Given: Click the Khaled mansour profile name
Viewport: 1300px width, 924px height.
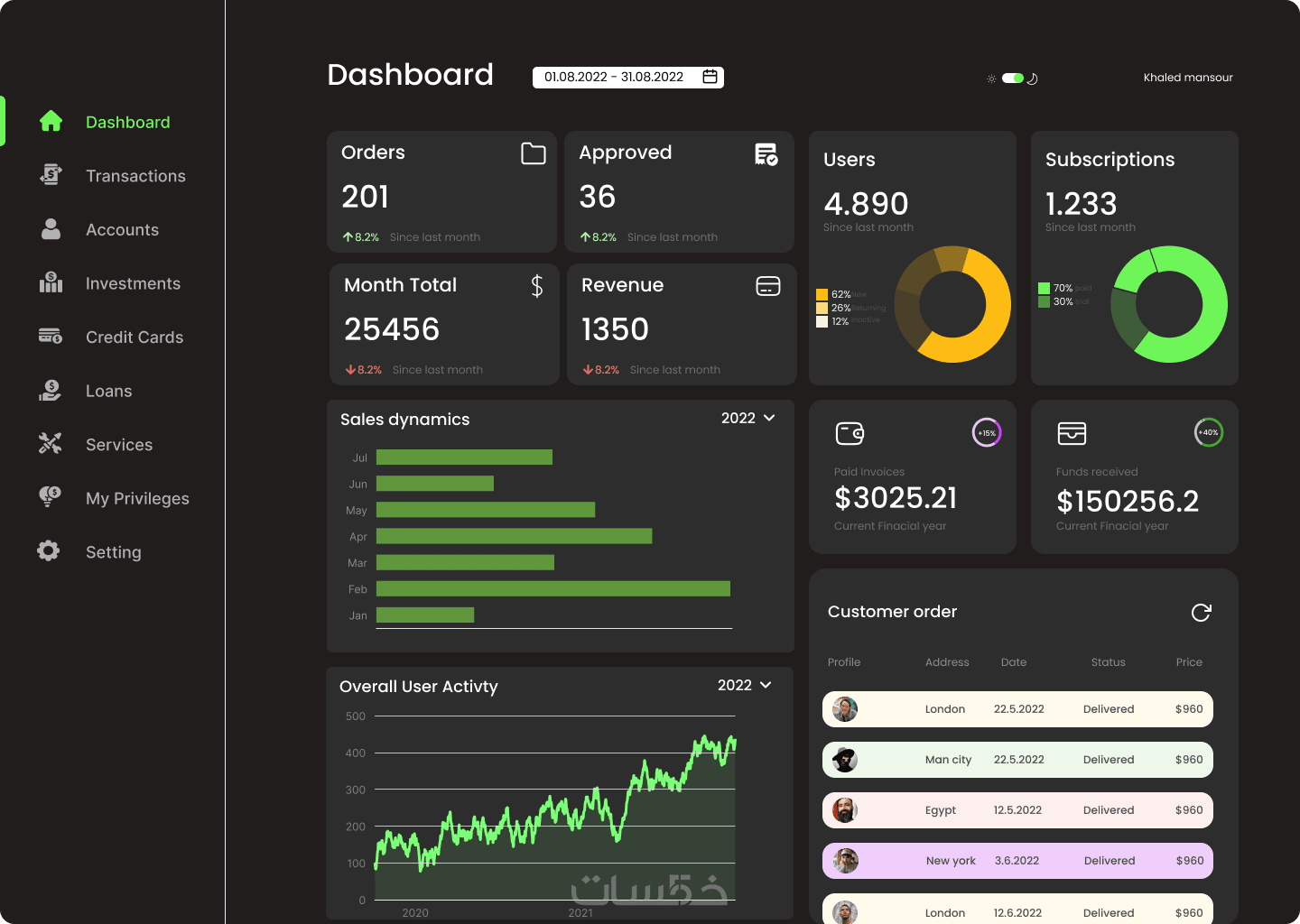Looking at the screenshot, I should tap(1188, 78).
